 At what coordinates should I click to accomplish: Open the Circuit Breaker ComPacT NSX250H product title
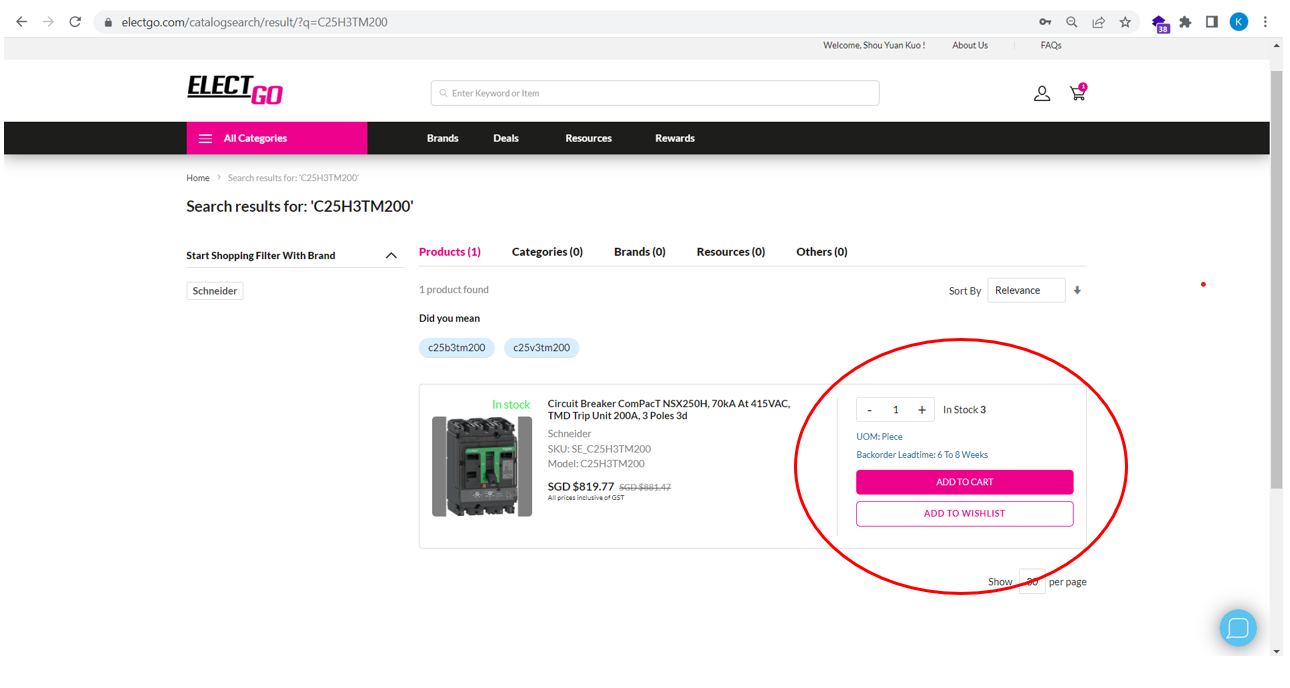click(x=669, y=410)
